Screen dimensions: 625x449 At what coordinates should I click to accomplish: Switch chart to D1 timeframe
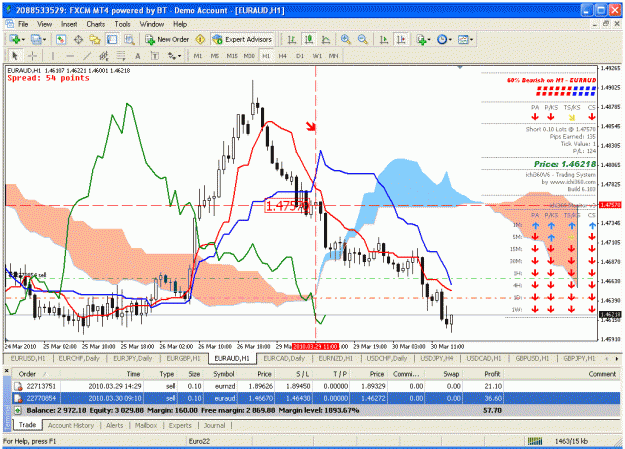coord(300,56)
